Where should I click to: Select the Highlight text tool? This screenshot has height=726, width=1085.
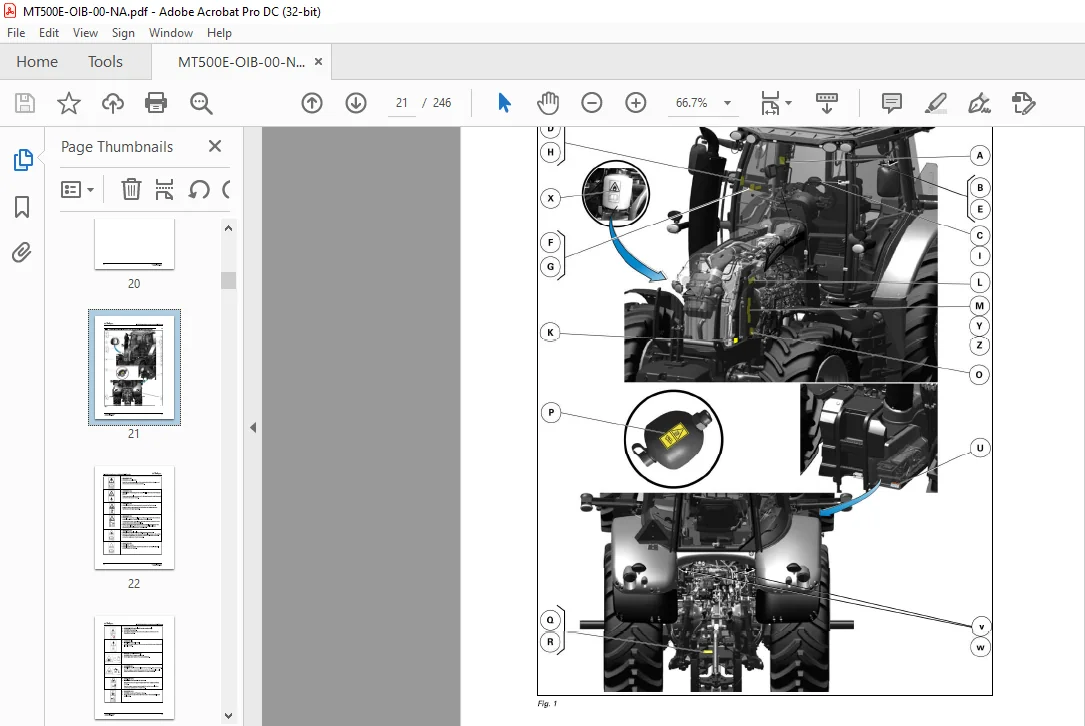click(x=936, y=103)
